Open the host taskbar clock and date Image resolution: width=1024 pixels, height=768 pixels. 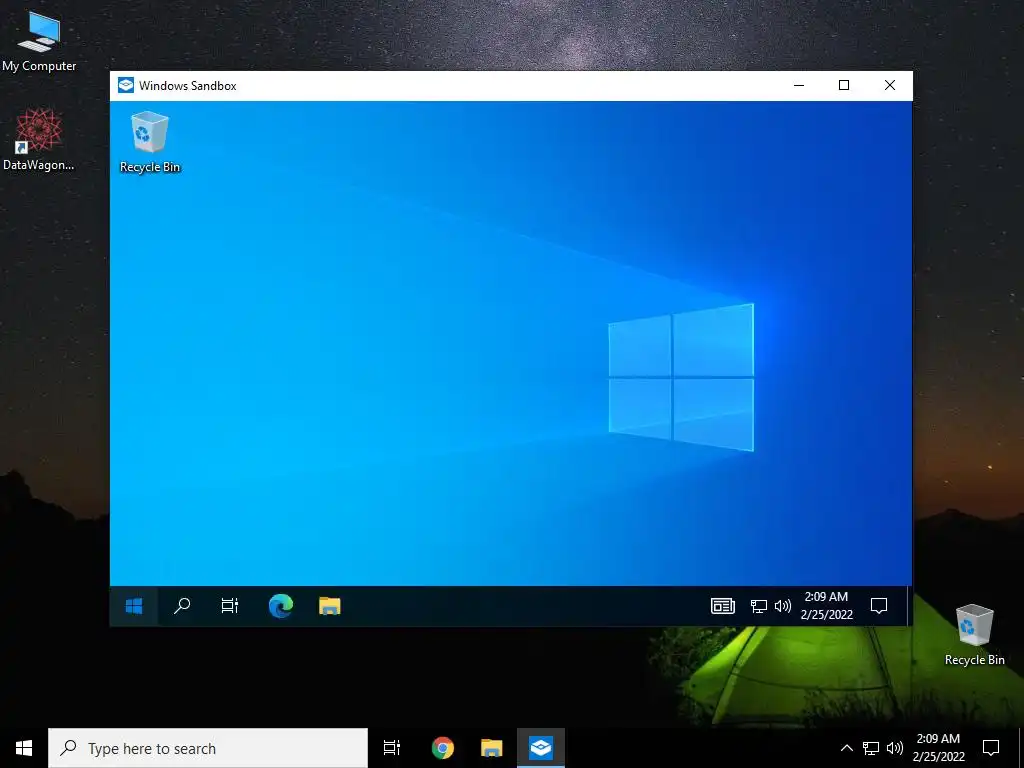(x=938, y=748)
